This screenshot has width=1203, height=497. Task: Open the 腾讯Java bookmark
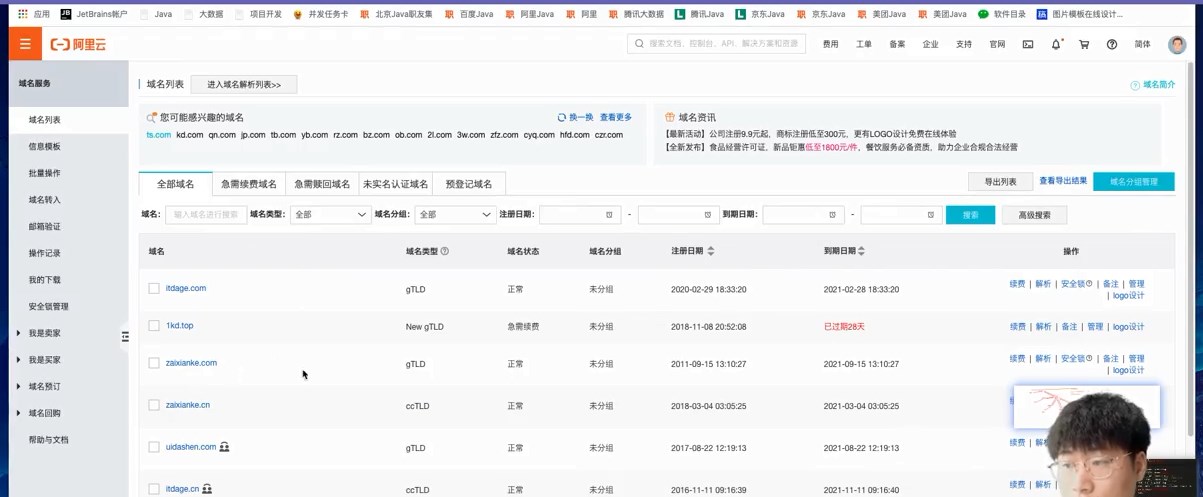700,14
